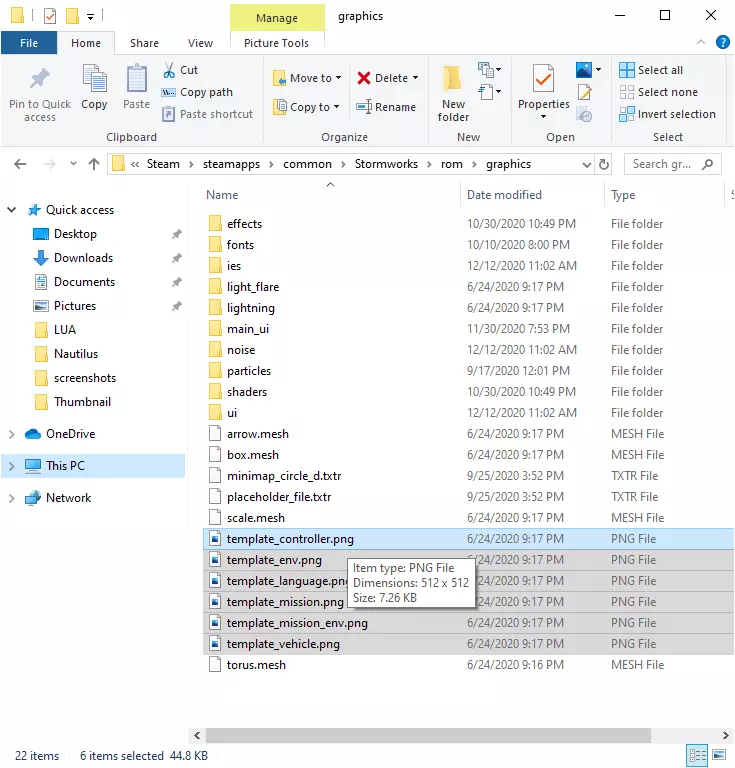Select template_controller.png file

(468, 539)
